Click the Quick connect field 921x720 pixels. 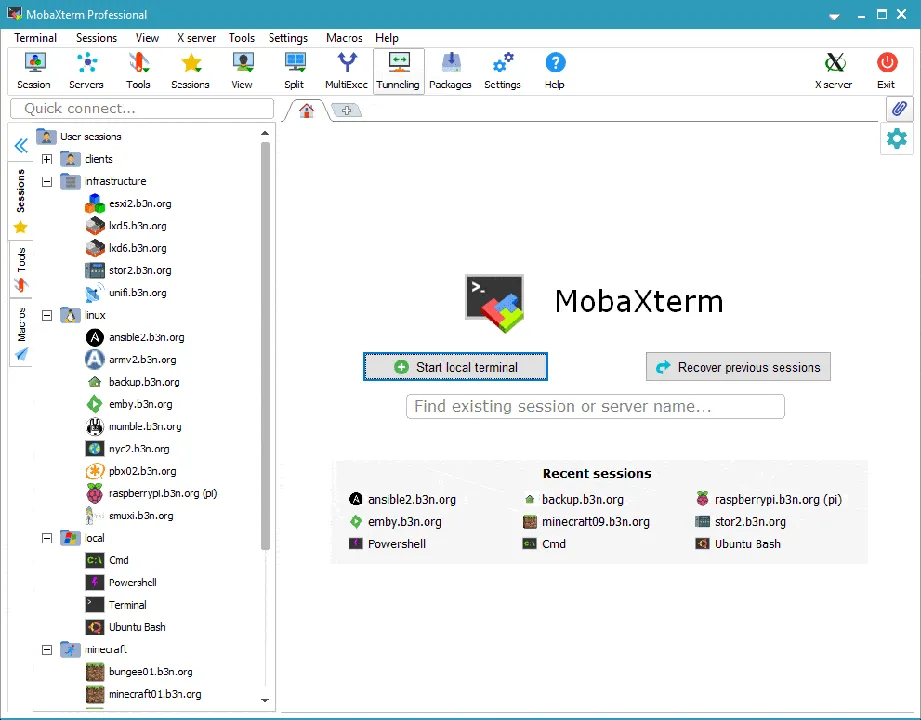pyautogui.click(x=142, y=109)
